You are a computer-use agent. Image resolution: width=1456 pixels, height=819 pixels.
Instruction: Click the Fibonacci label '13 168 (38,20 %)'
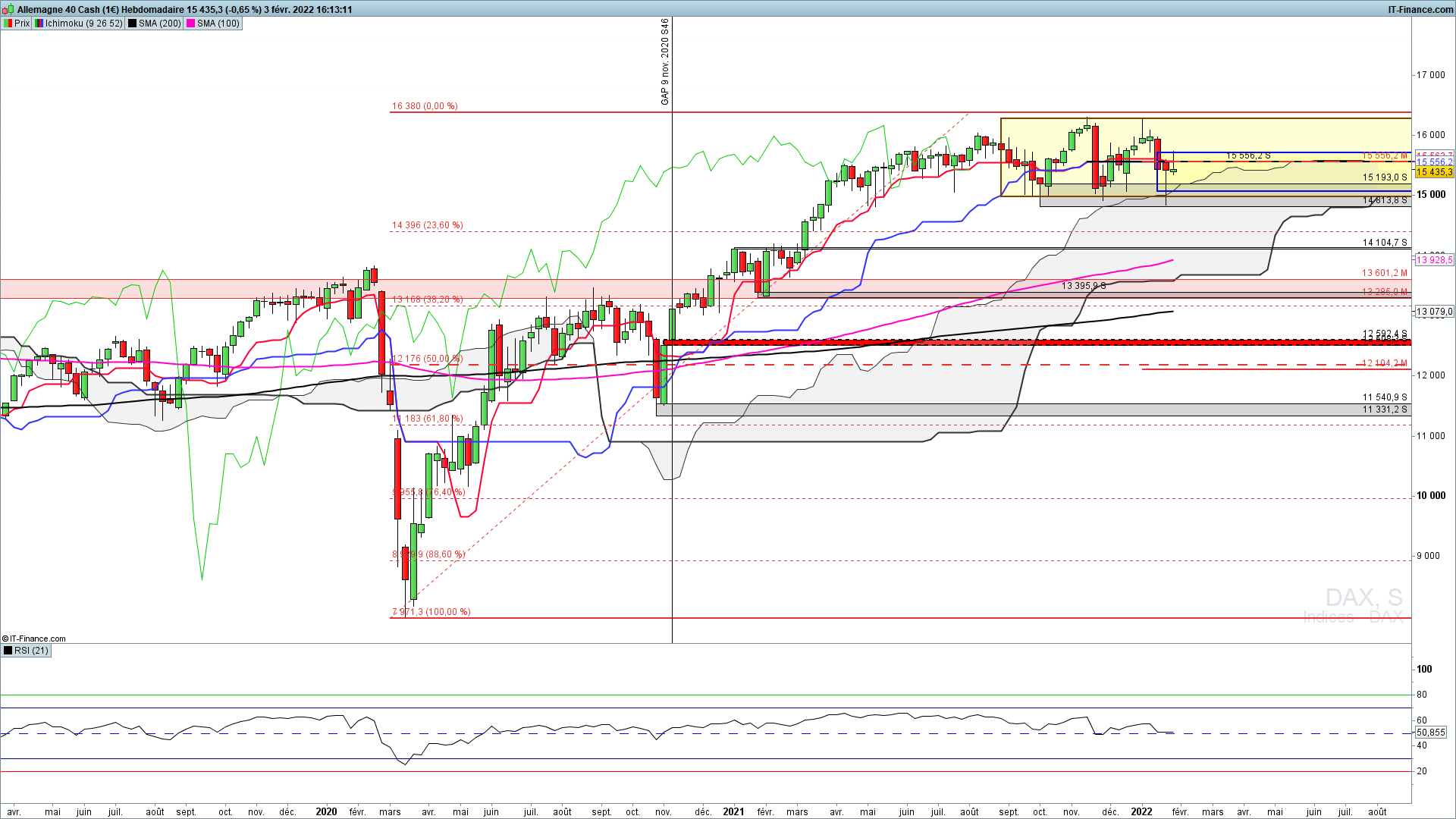click(x=427, y=300)
